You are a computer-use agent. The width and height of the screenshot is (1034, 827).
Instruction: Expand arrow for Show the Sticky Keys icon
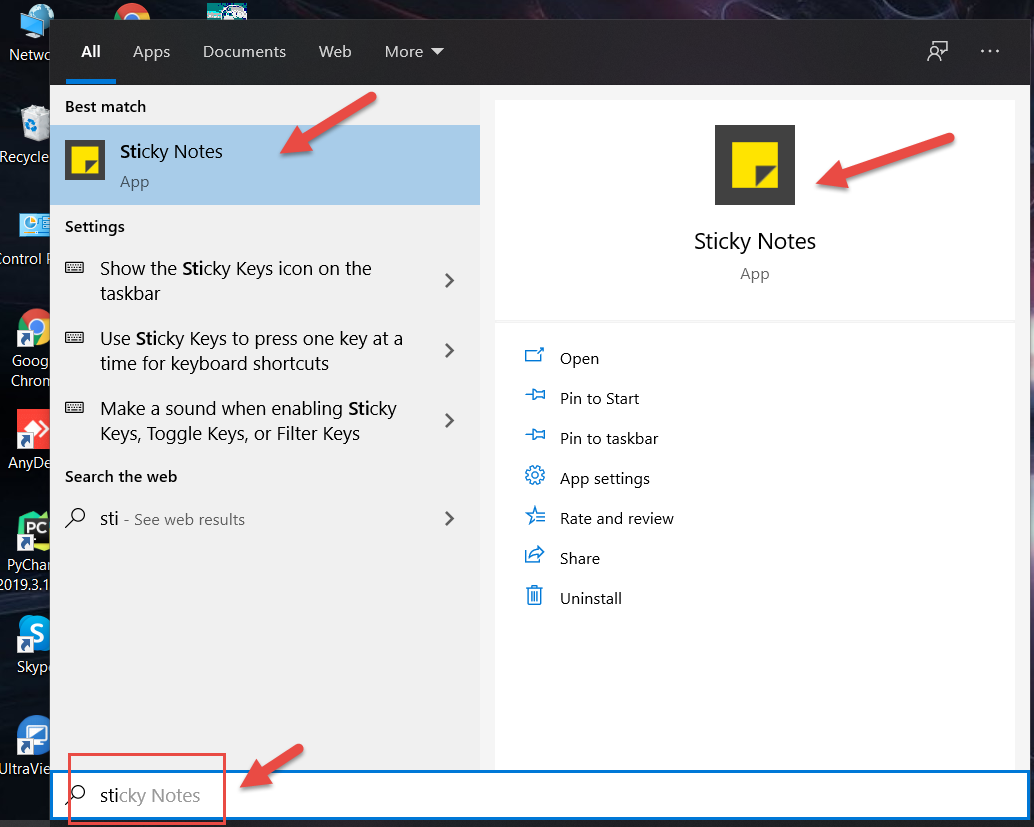(450, 281)
